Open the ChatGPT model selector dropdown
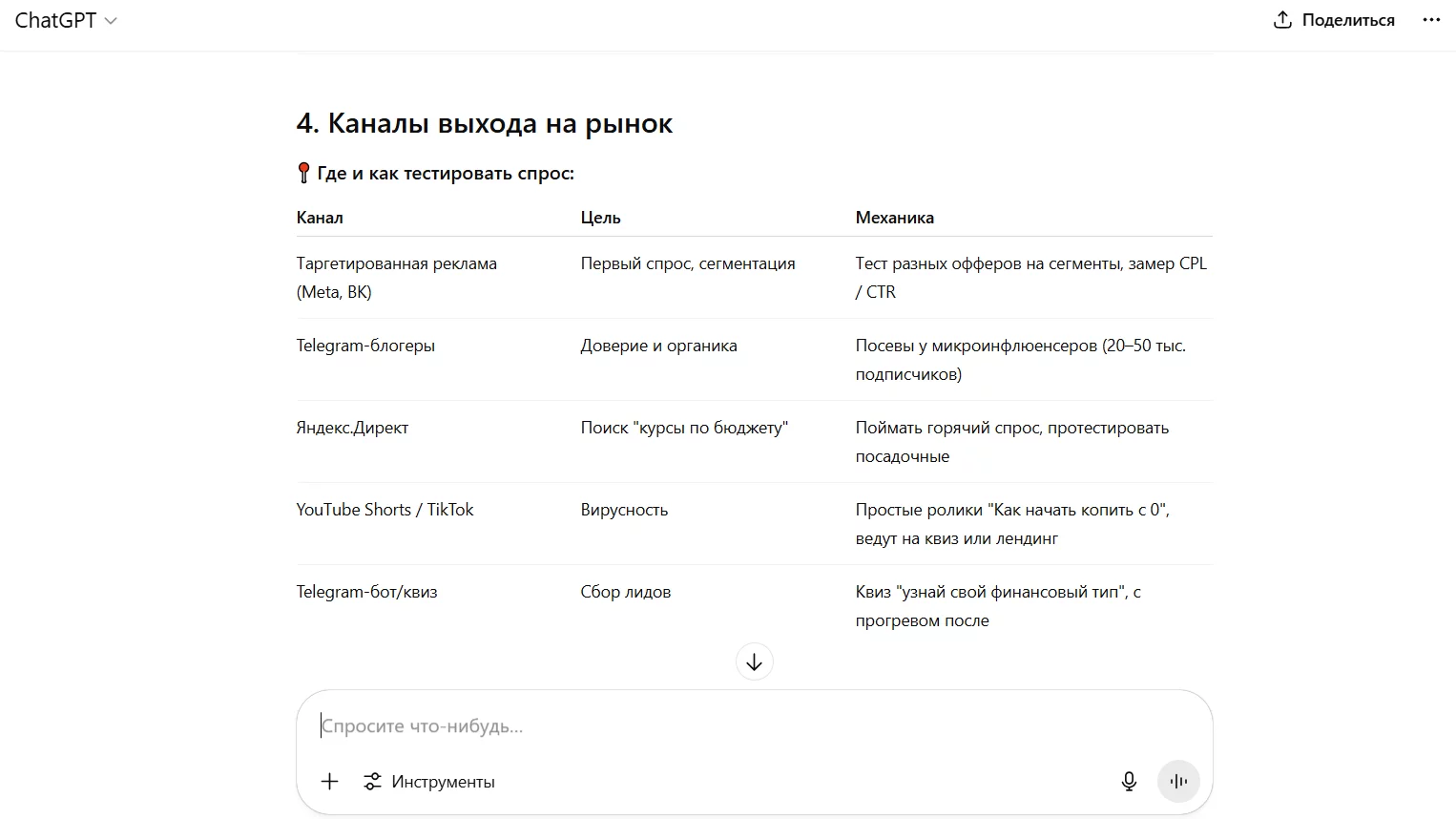The width and height of the screenshot is (1456, 819). [65, 20]
